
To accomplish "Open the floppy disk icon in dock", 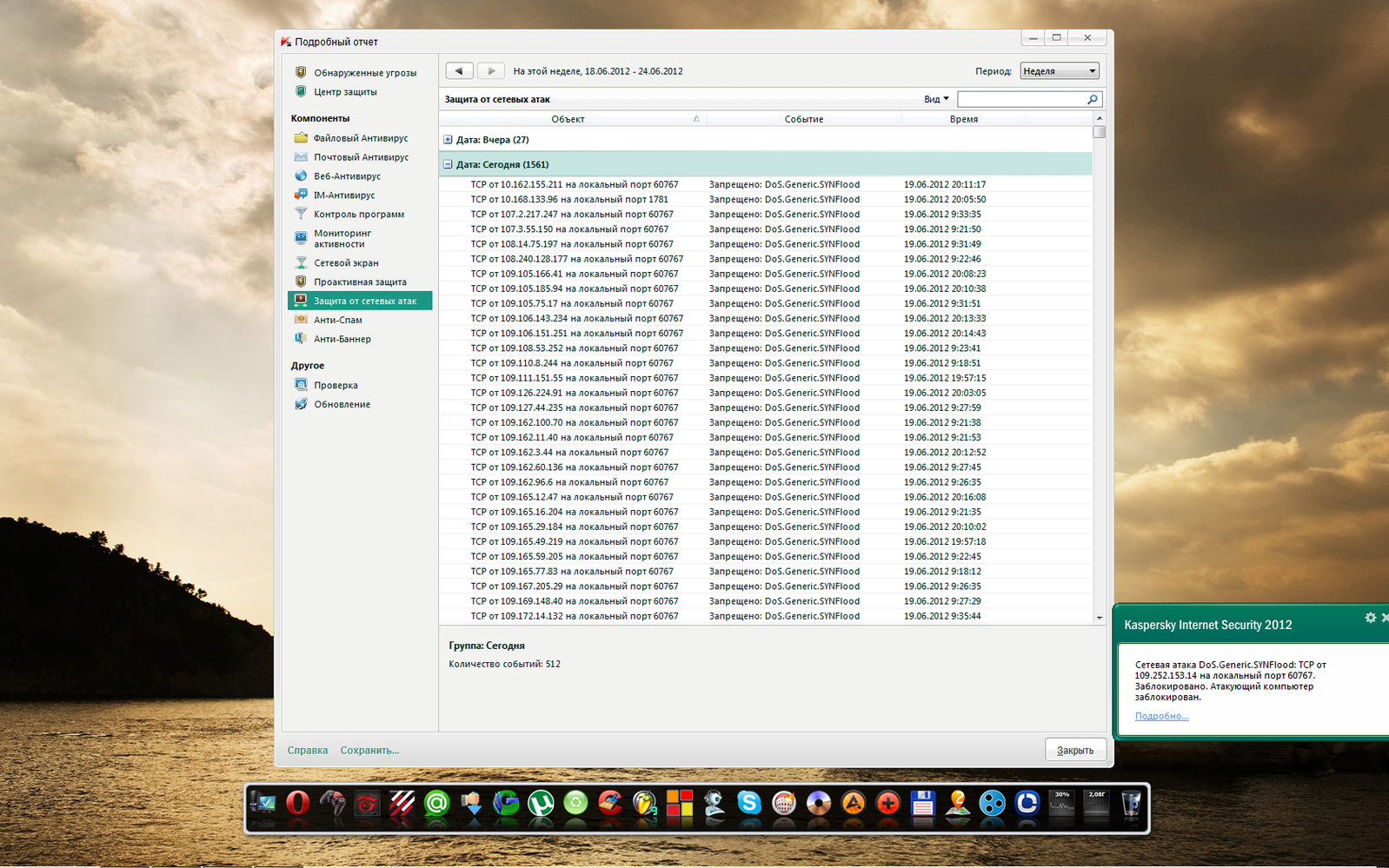I will pos(923,804).
